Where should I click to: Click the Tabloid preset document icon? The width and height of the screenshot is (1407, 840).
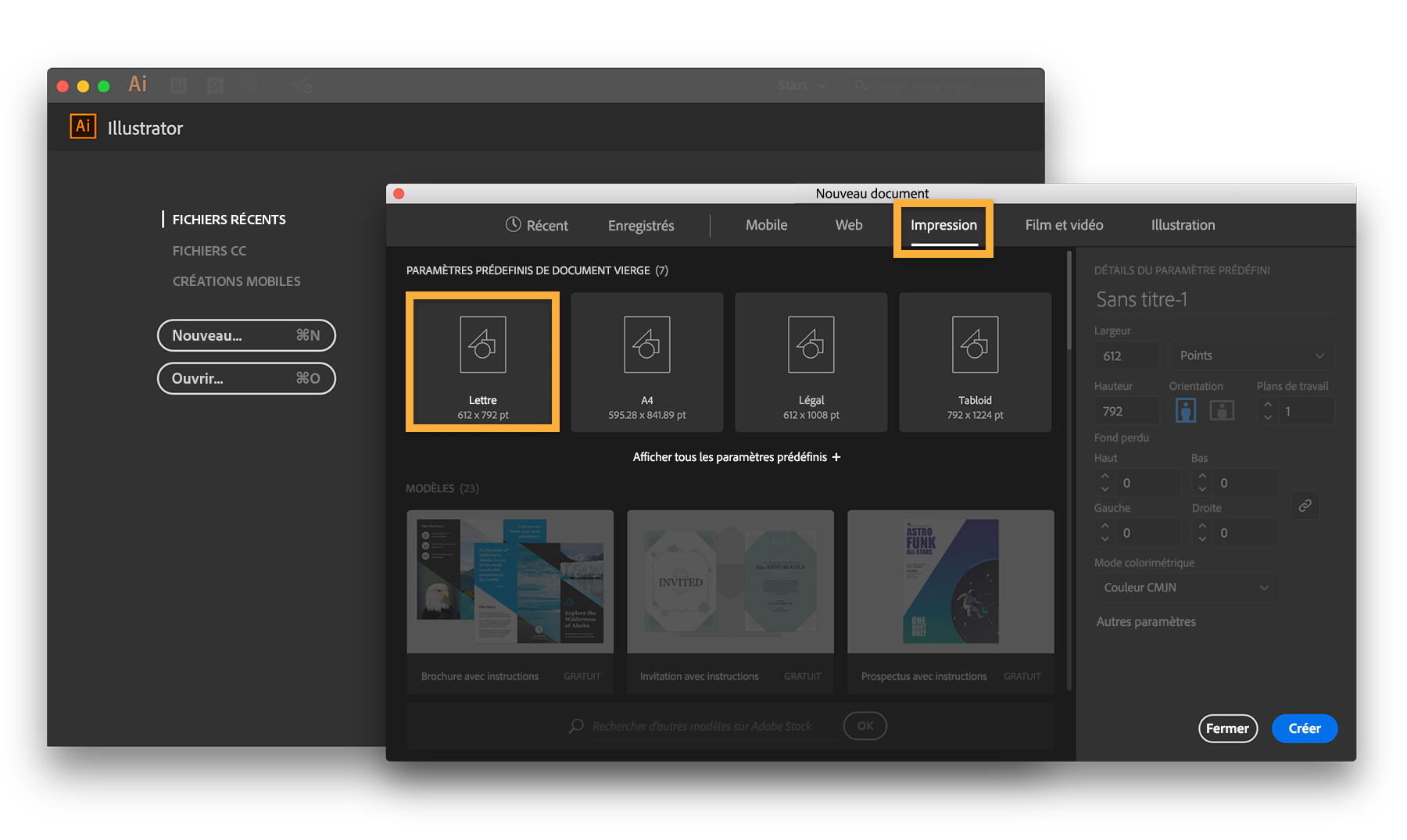coord(976,345)
